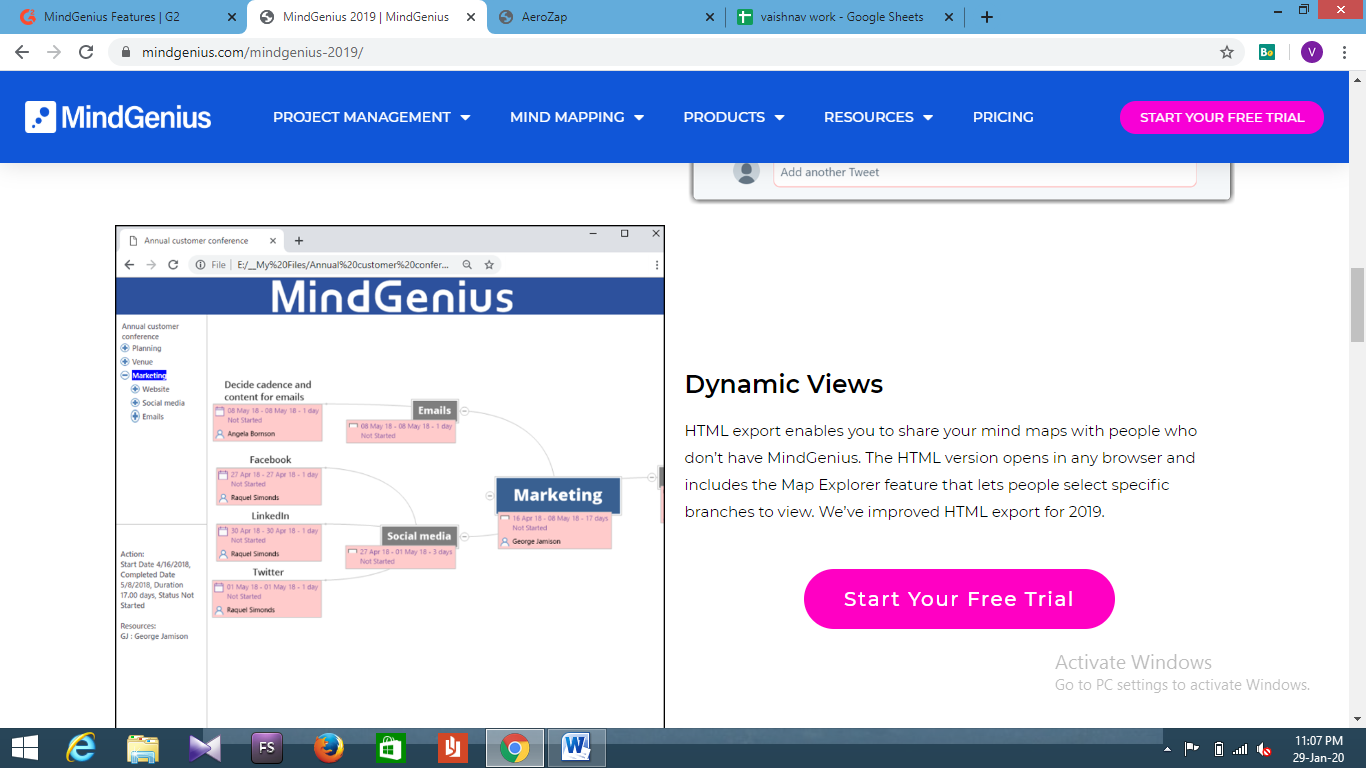This screenshot has width=1366, height=768.
Task: Close the vaishnav work Google Sheets tab
Action: [x=949, y=17]
